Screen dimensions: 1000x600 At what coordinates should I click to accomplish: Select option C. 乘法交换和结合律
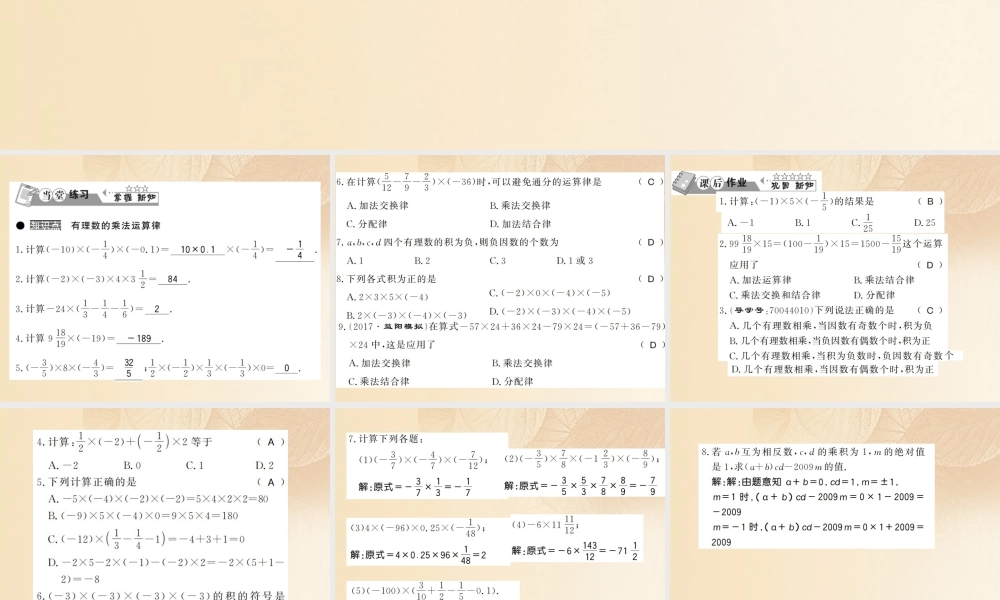(x=775, y=295)
